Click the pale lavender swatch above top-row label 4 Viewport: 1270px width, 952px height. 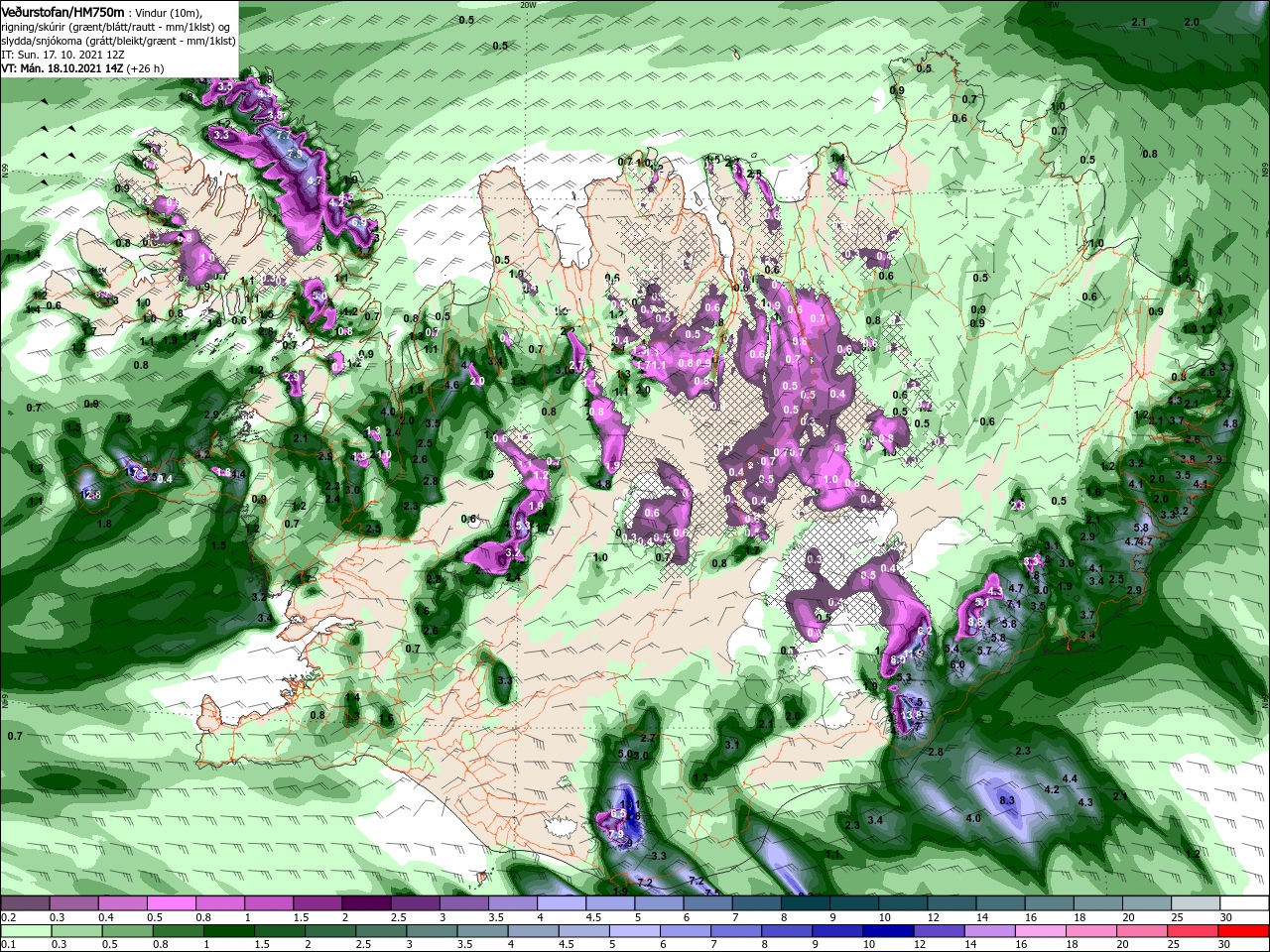[x=562, y=904]
